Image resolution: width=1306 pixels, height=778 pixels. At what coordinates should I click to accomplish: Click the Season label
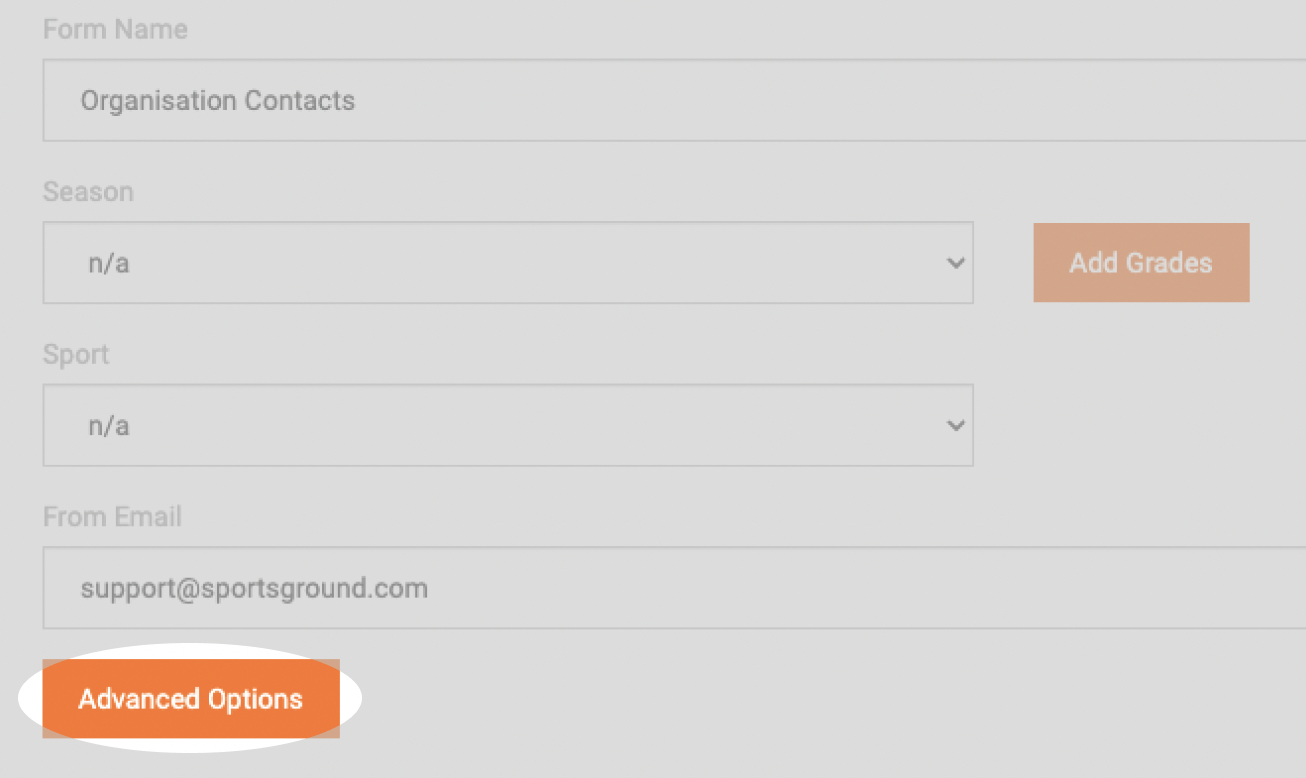pyautogui.click(x=88, y=191)
